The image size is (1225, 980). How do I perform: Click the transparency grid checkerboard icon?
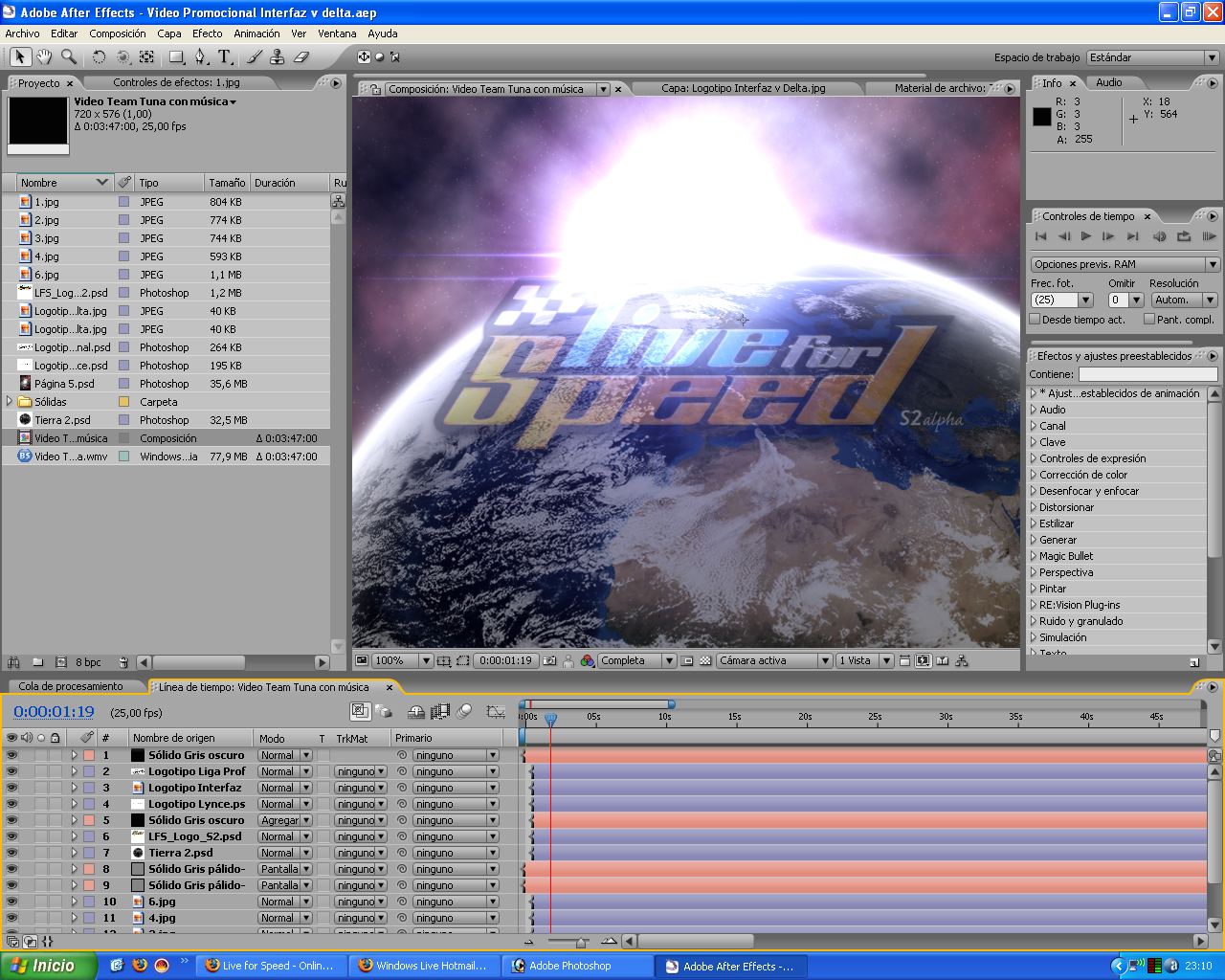pos(705,660)
